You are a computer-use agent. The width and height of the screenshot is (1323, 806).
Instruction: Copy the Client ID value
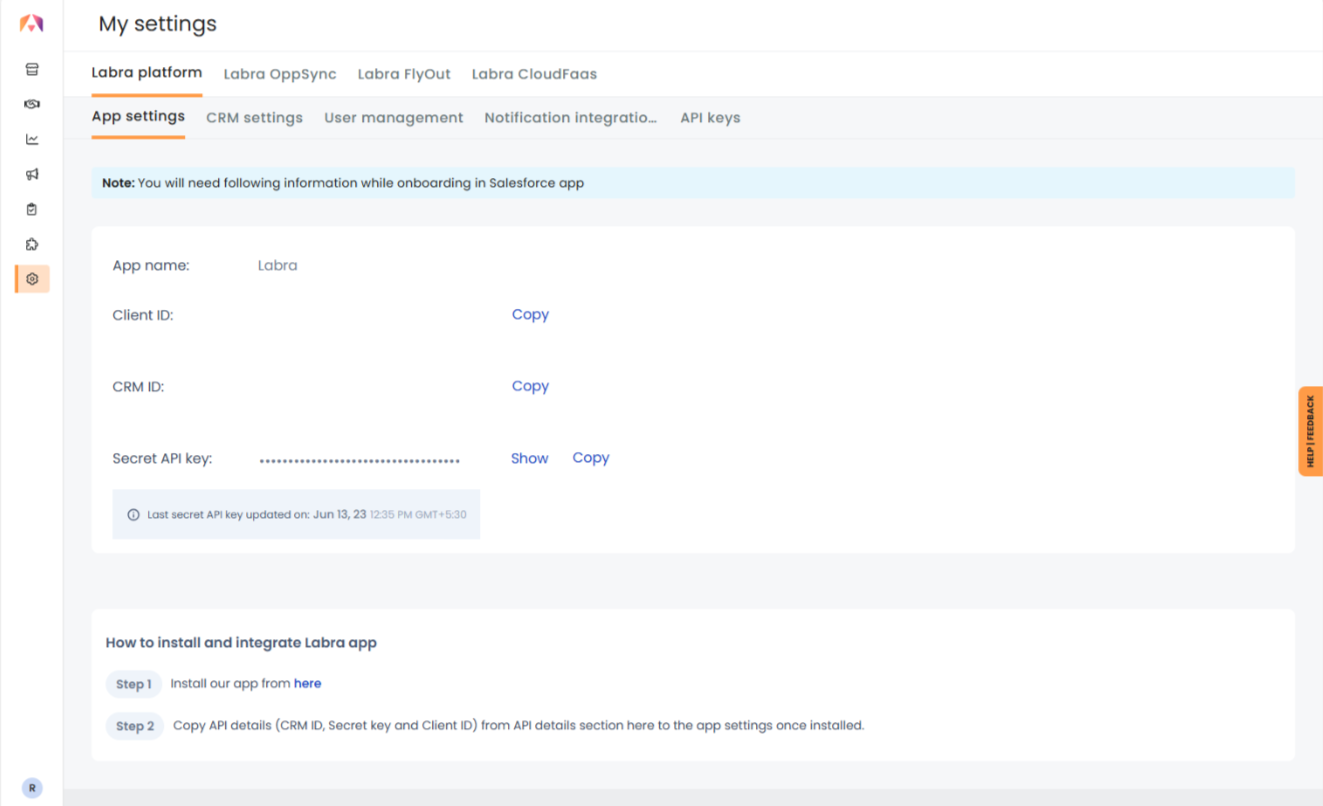click(530, 314)
